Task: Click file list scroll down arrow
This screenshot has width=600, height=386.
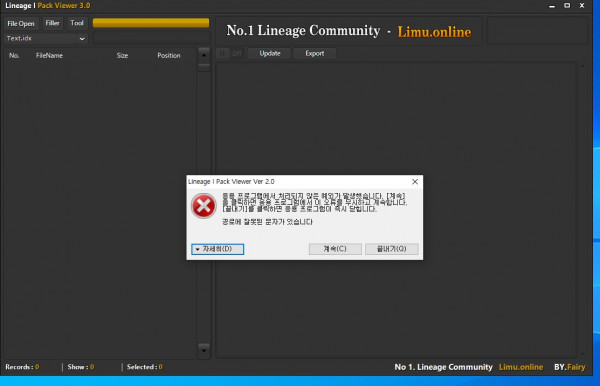Action: pyautogui.click(x=204, y=350)
